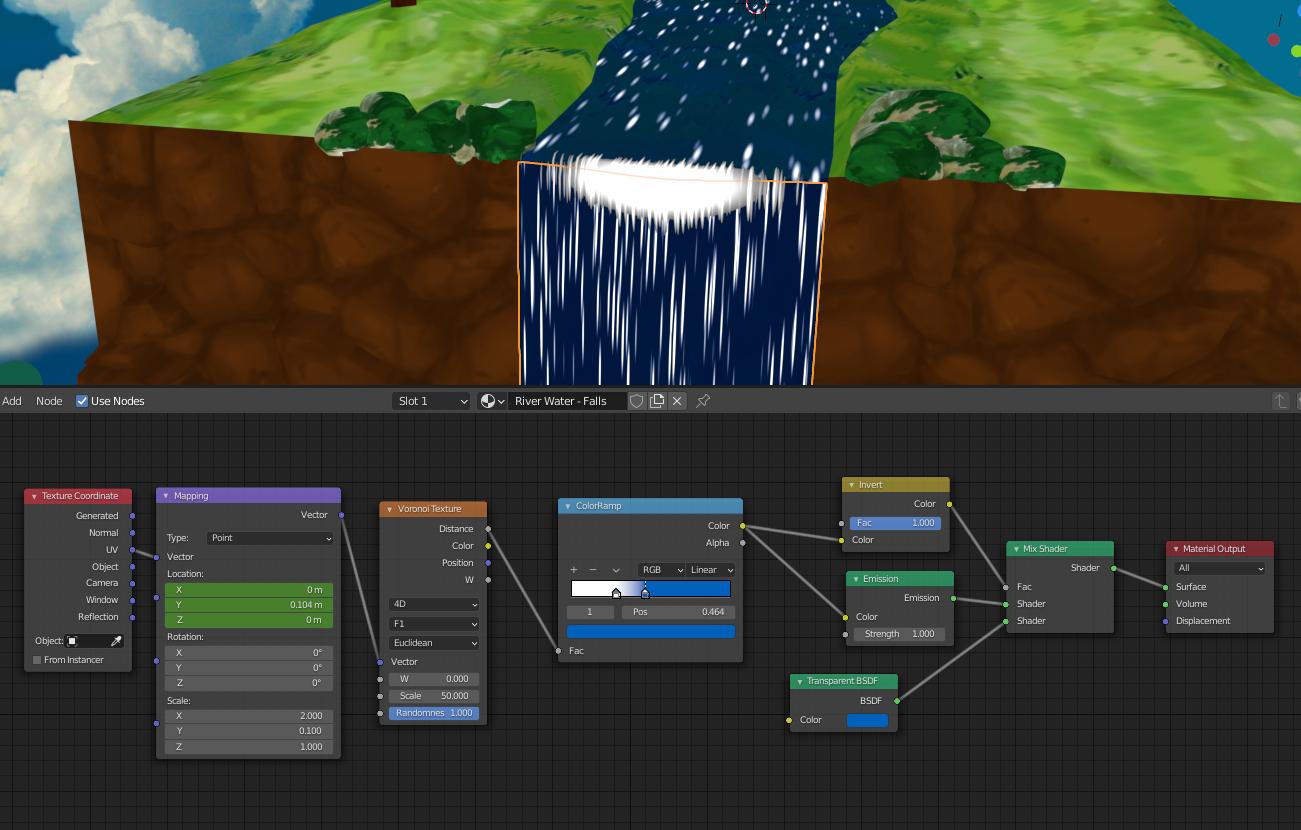Click Mapping Location Y 0.104 m field

pos(249,605)
